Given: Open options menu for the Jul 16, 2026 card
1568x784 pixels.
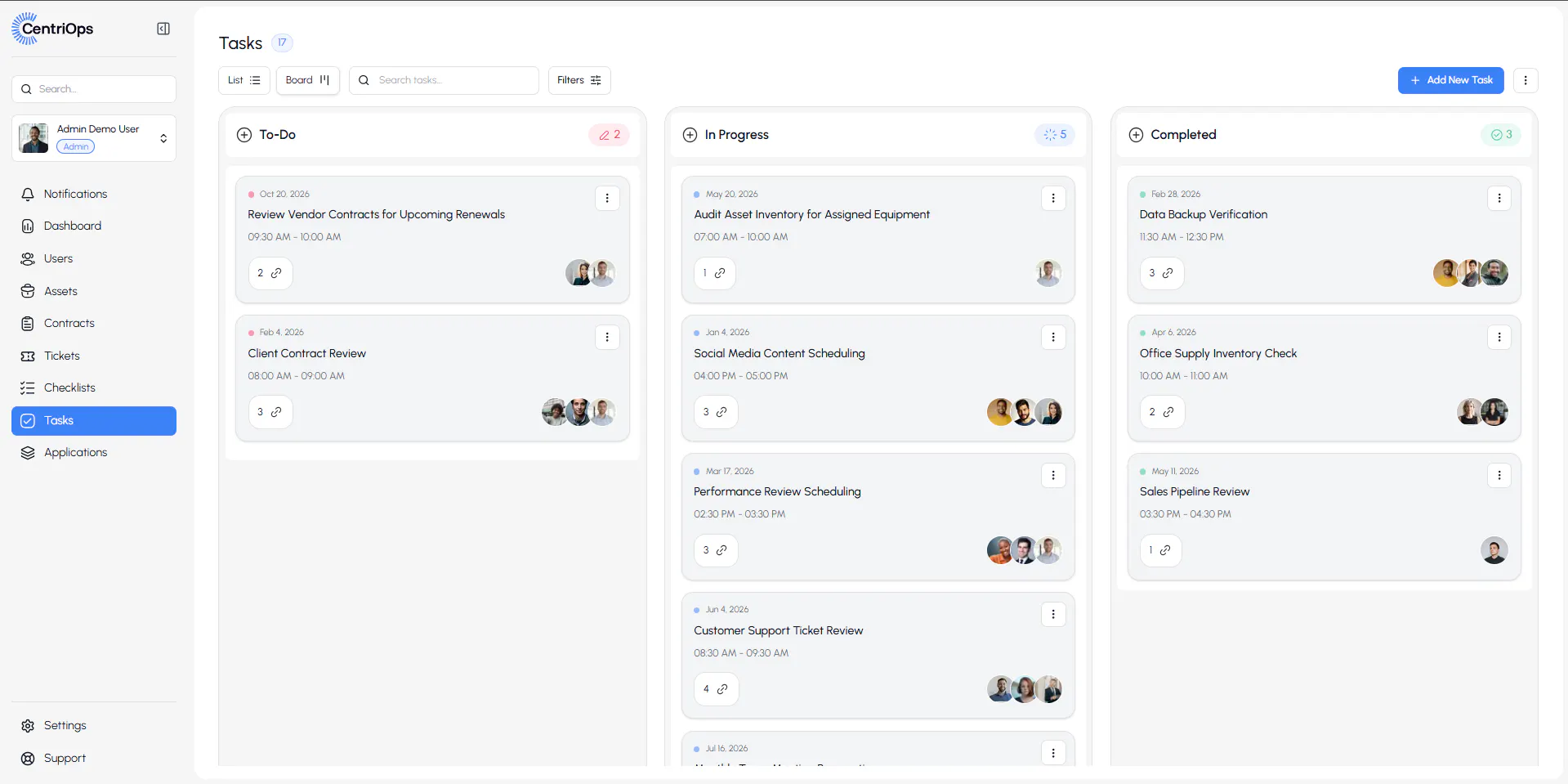Looking at the screenshot, I should click(1053, 753).
